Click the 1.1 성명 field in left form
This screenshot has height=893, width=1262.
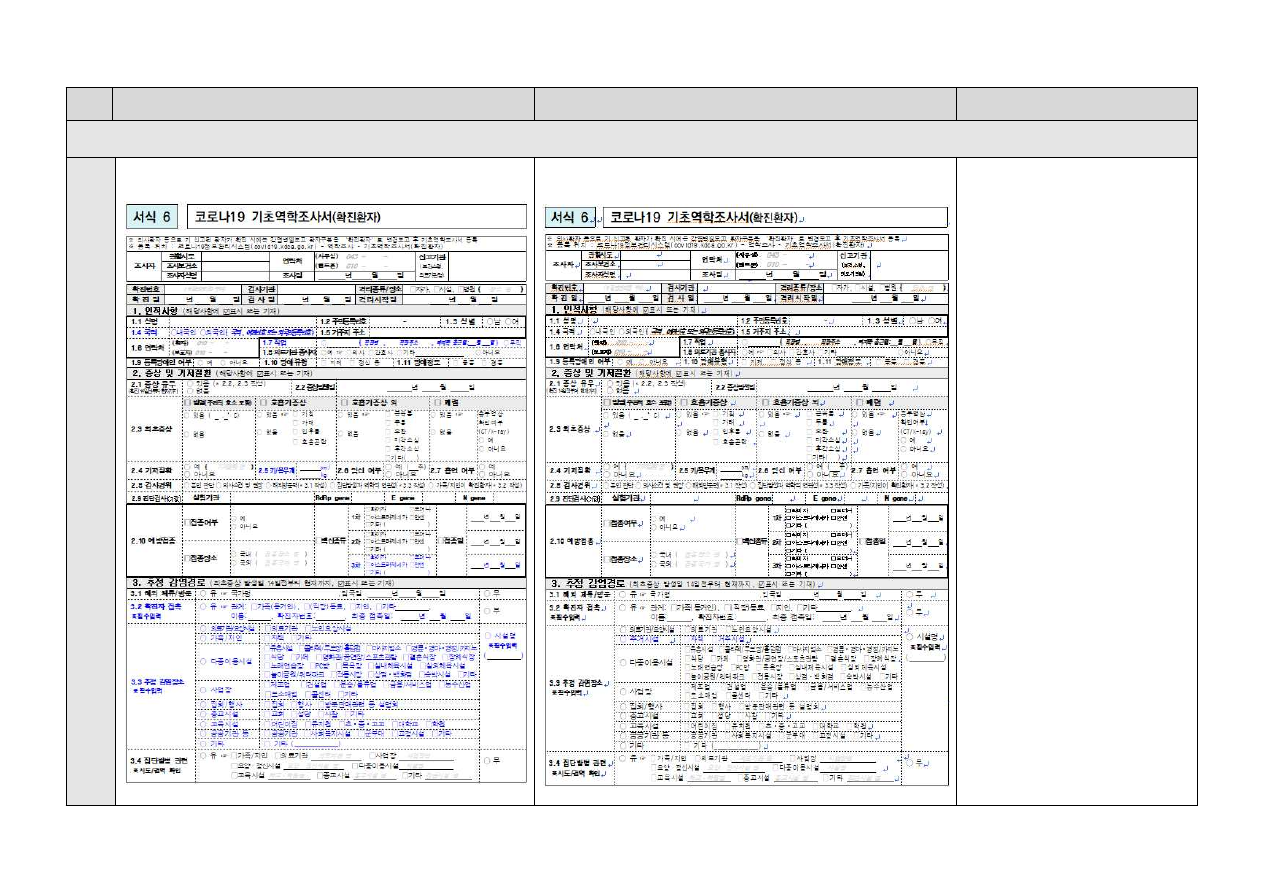[243, 322]
